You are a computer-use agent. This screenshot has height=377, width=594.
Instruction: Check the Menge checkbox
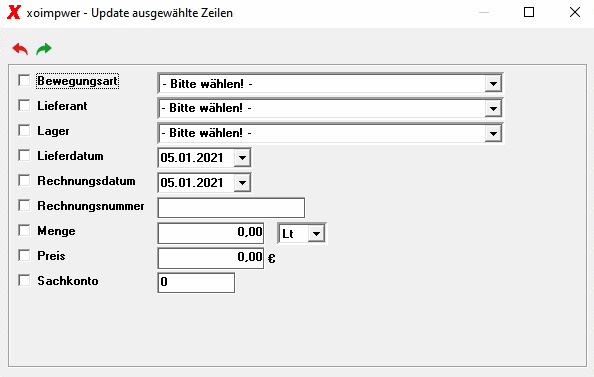[x=24, y=230]
